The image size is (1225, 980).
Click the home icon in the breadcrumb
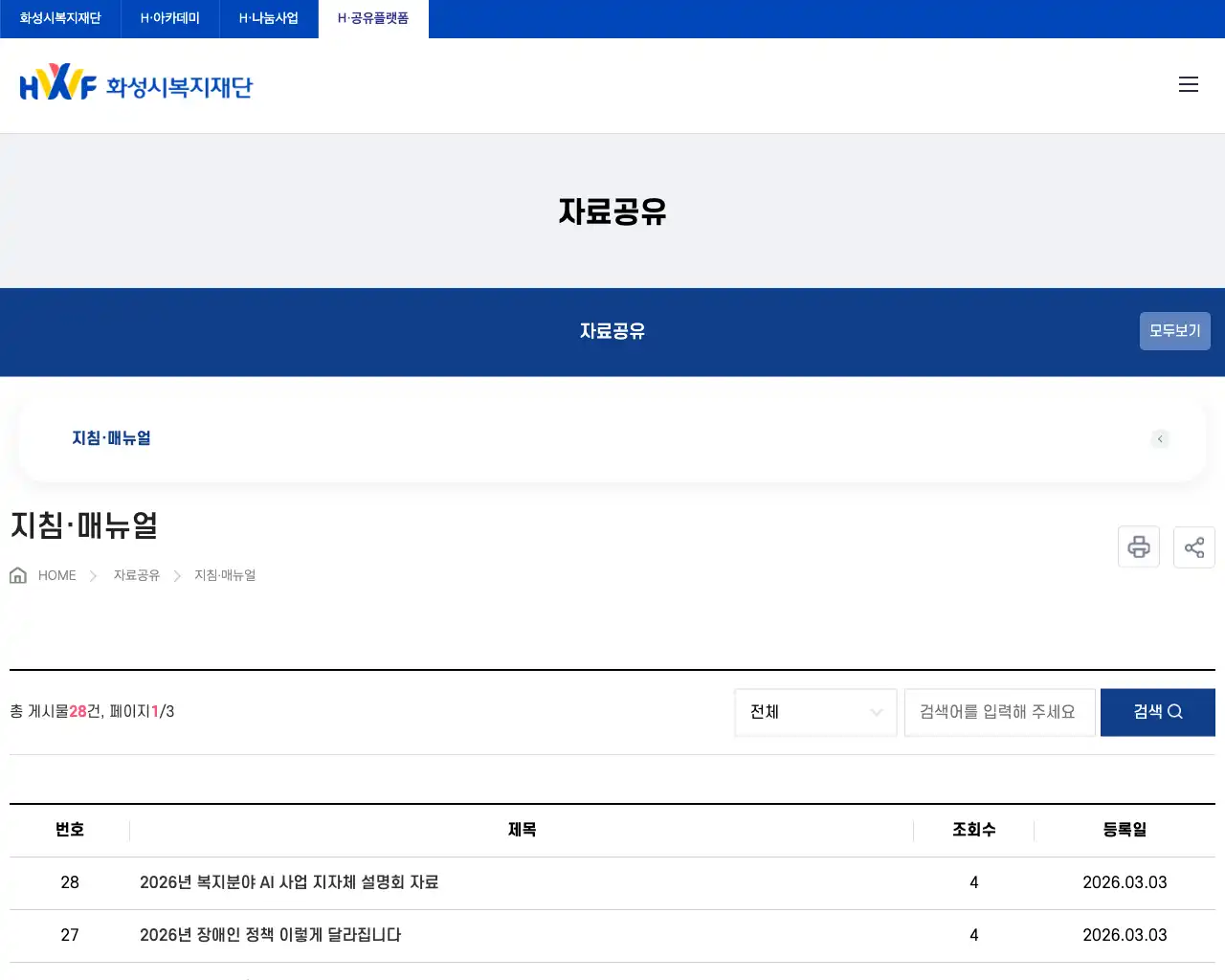[x=17, y=574]
